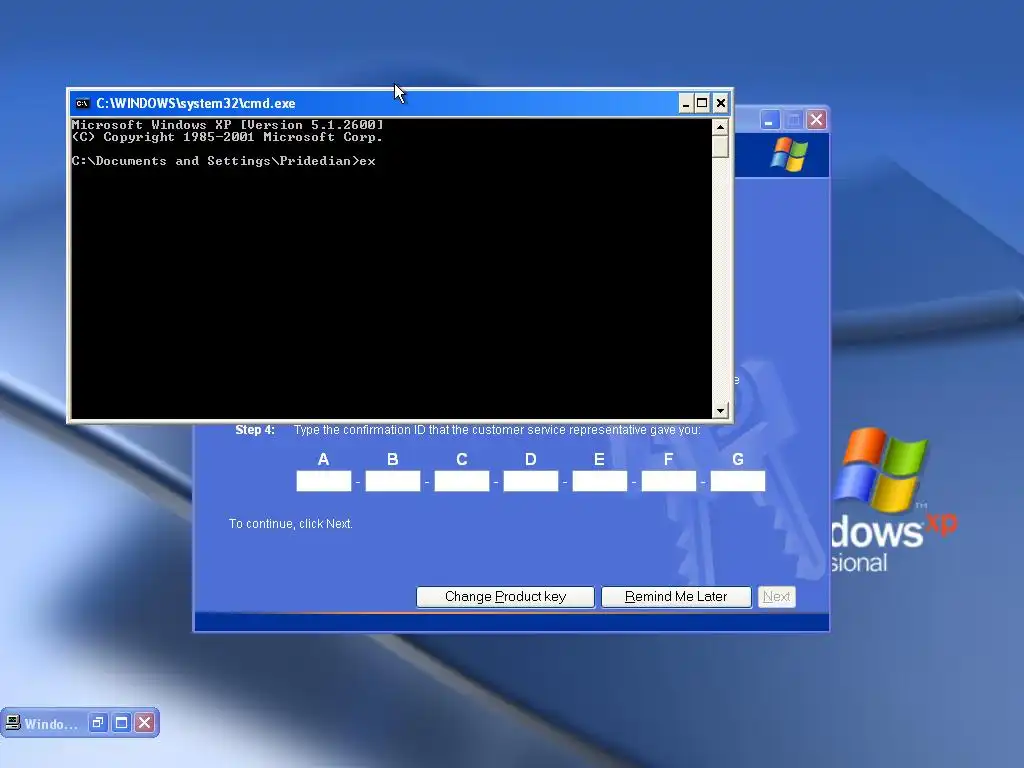The height and width of the screenshot is (768, 1024).
Task: Click confirmation ID field G
Action: 738,481
